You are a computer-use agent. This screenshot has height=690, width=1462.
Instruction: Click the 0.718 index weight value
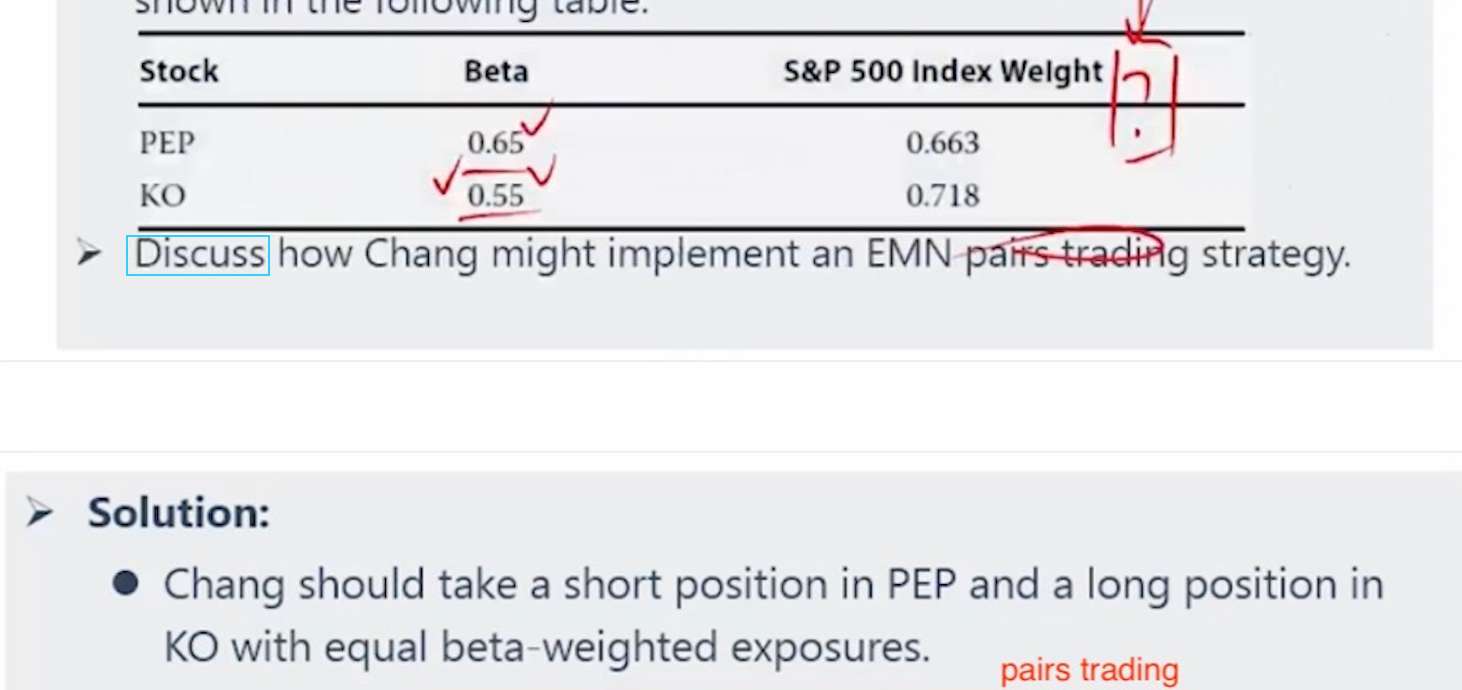point(943,195)
